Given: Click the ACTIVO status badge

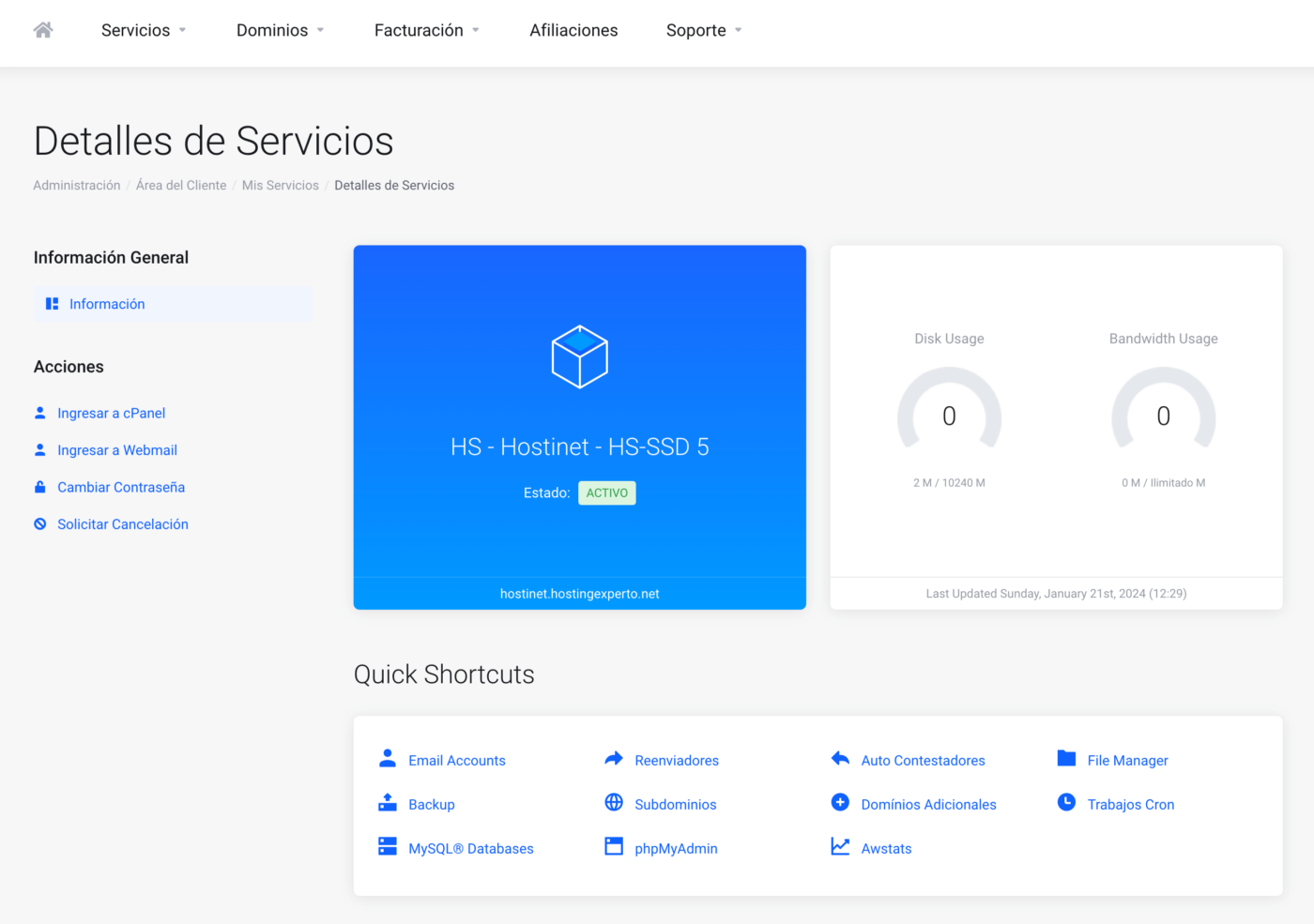Looking at the screenshot, I should (607, 492).
